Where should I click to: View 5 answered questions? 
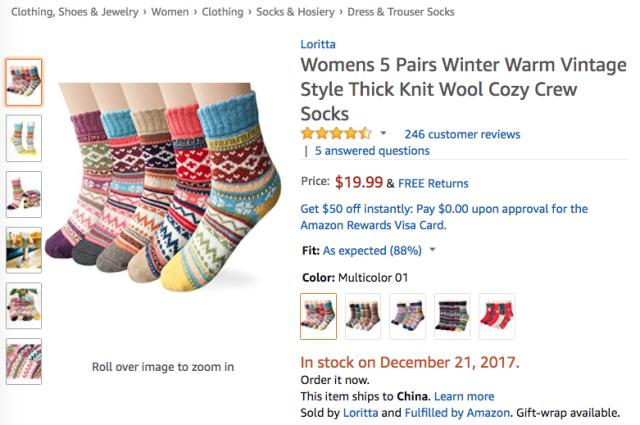[372, 151]
